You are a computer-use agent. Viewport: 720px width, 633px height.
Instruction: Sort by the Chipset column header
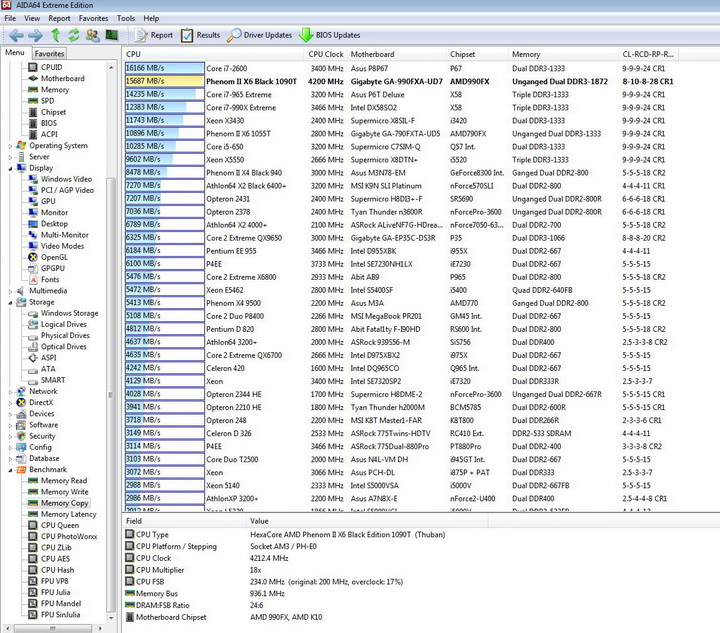(x=477, y=54)
